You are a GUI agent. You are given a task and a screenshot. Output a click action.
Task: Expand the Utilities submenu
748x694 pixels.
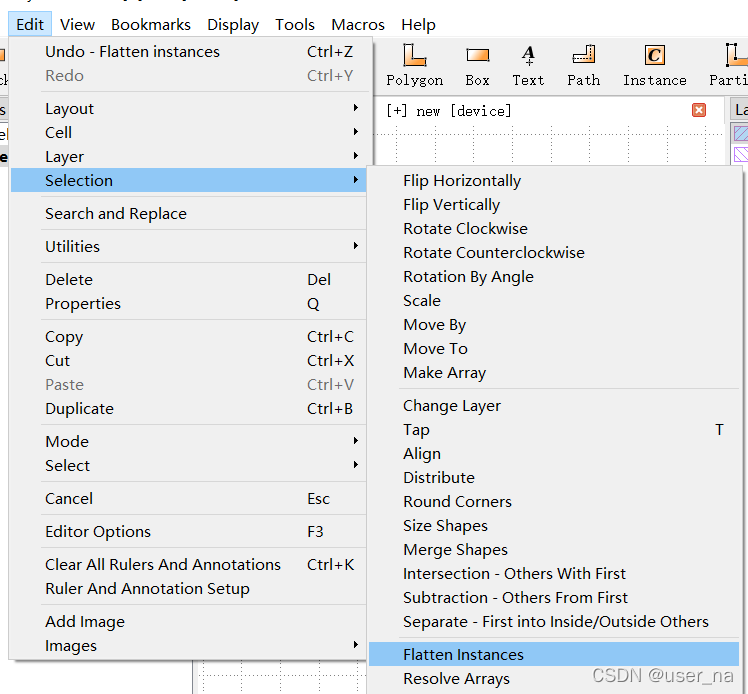tap(188, 246)
